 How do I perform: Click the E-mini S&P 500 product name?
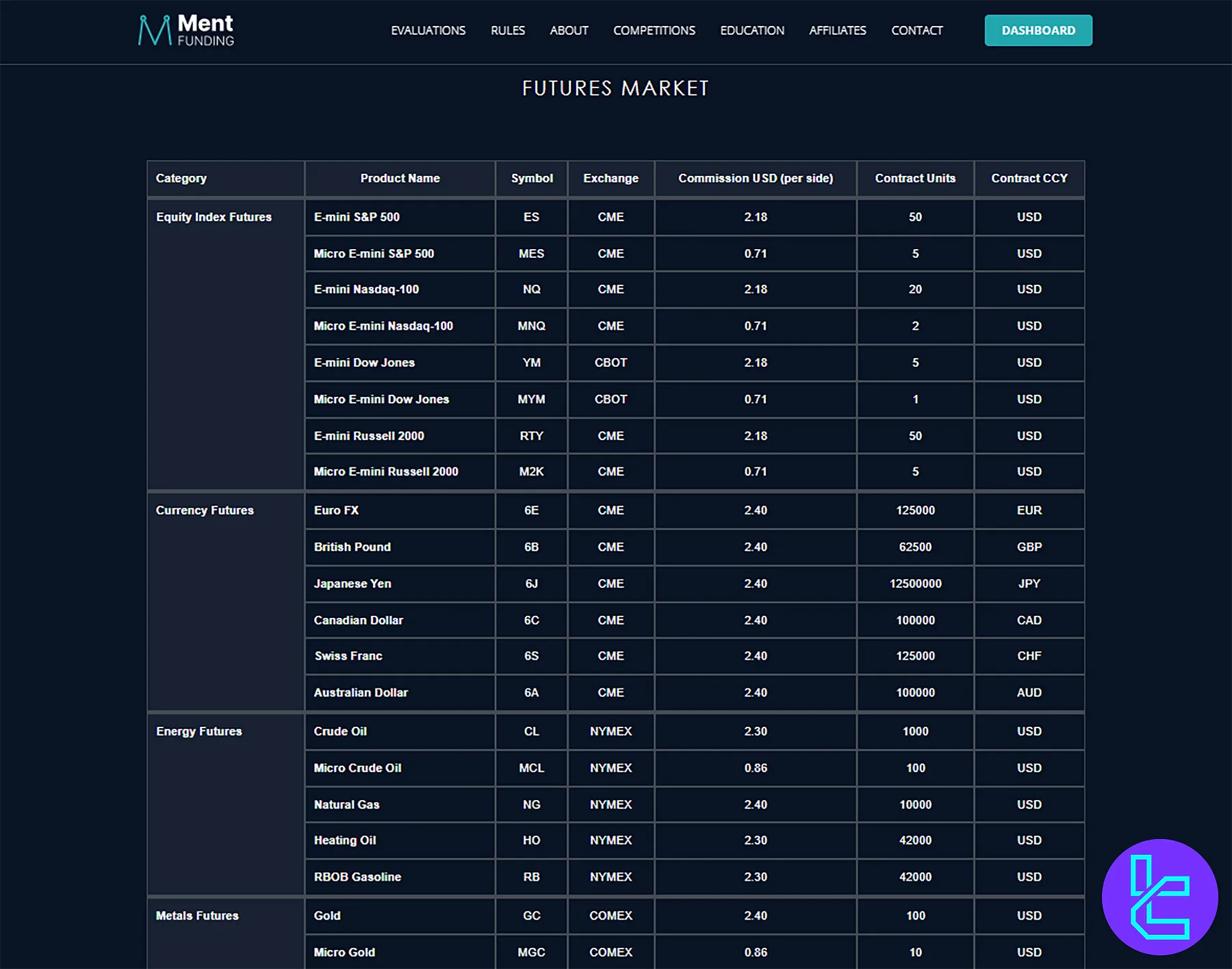[x=357, y=217]
